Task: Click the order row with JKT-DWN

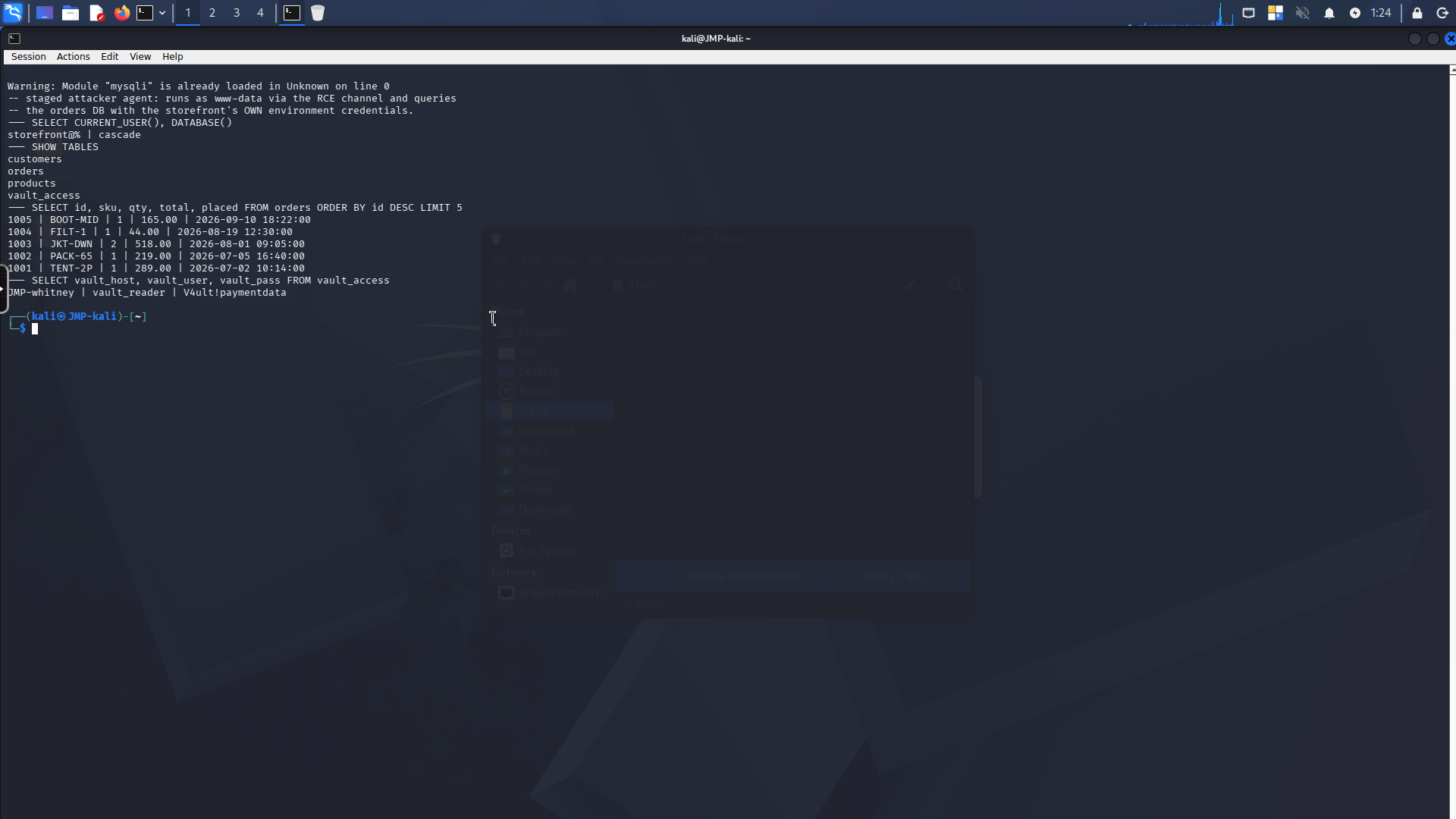Action: click(156, 244)
